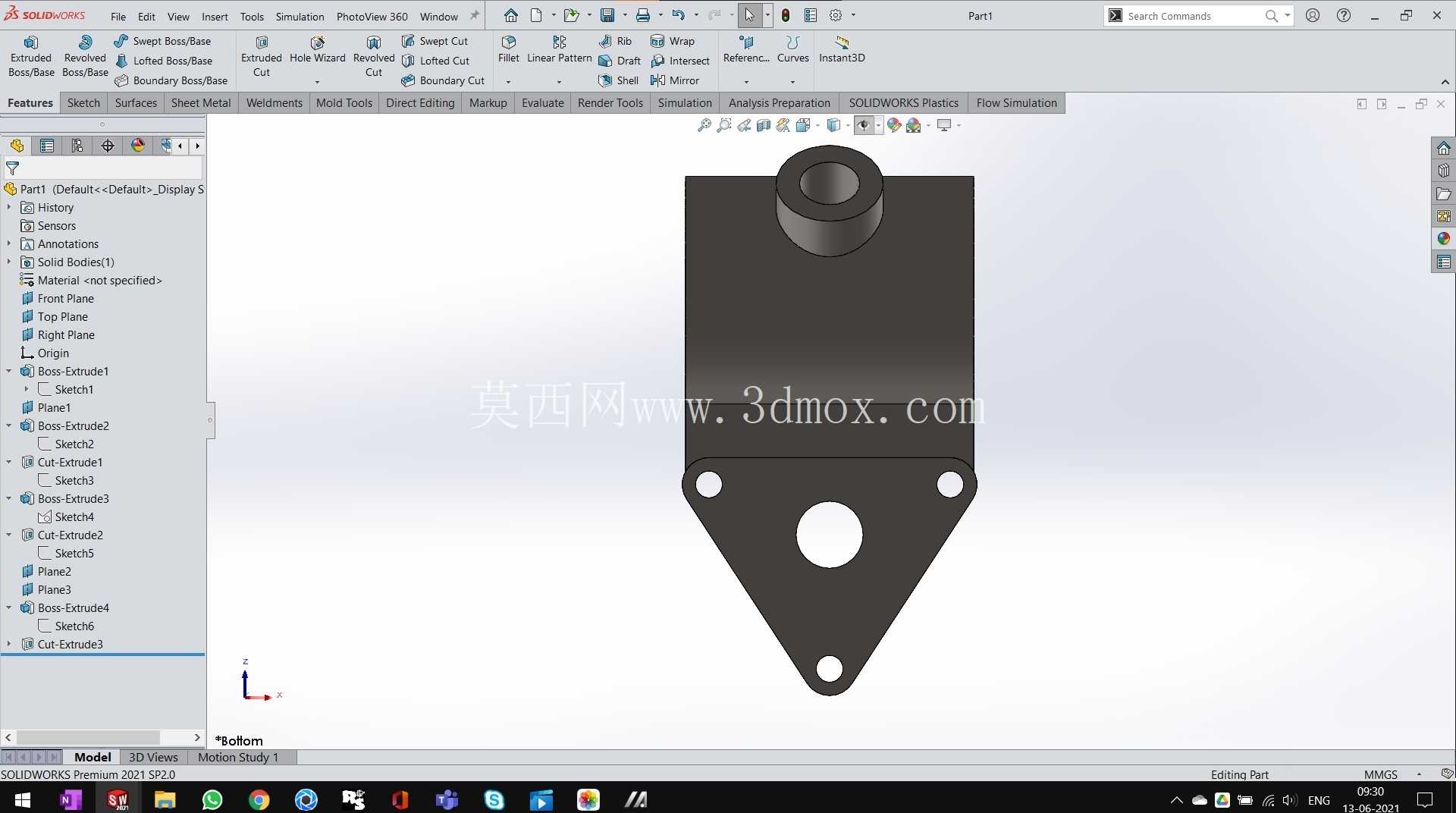Open the SOLIDWORKS Resources task pane tab
Image resolution: width=1456 pixels, height=813 pixels.
pos(1443,148)
